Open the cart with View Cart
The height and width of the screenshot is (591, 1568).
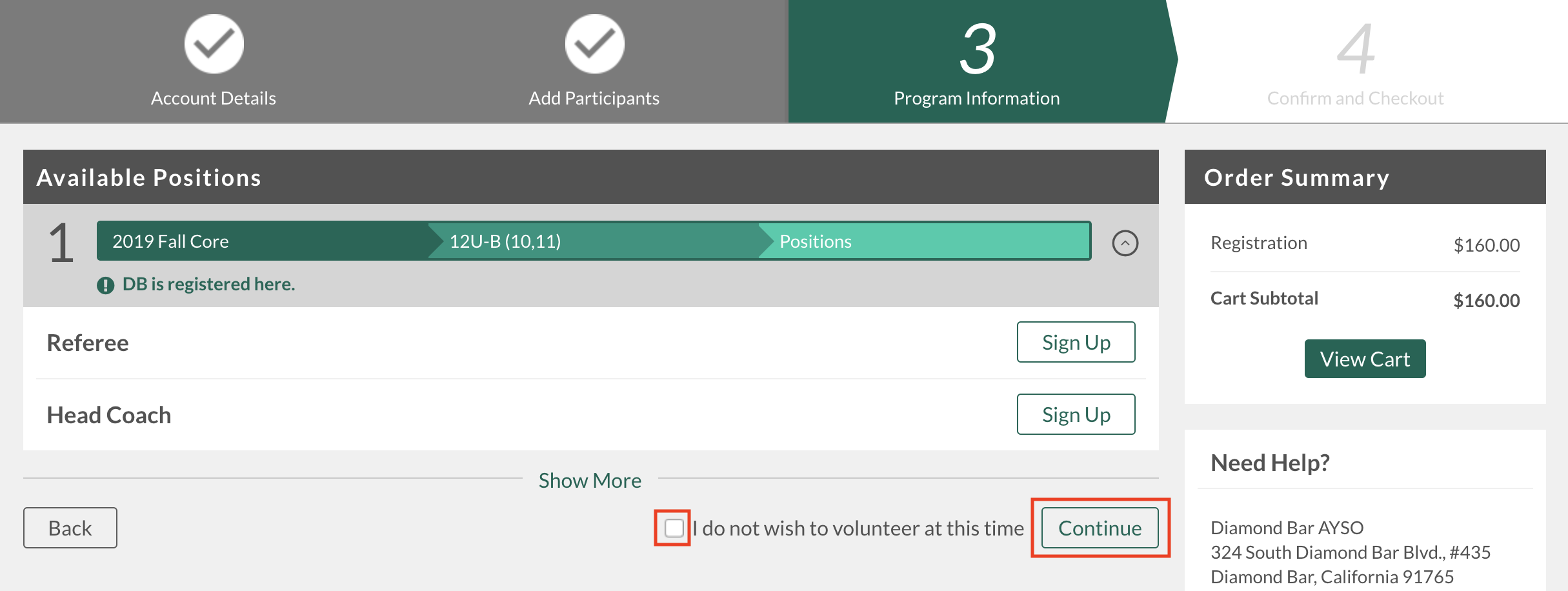[1365, 359]
